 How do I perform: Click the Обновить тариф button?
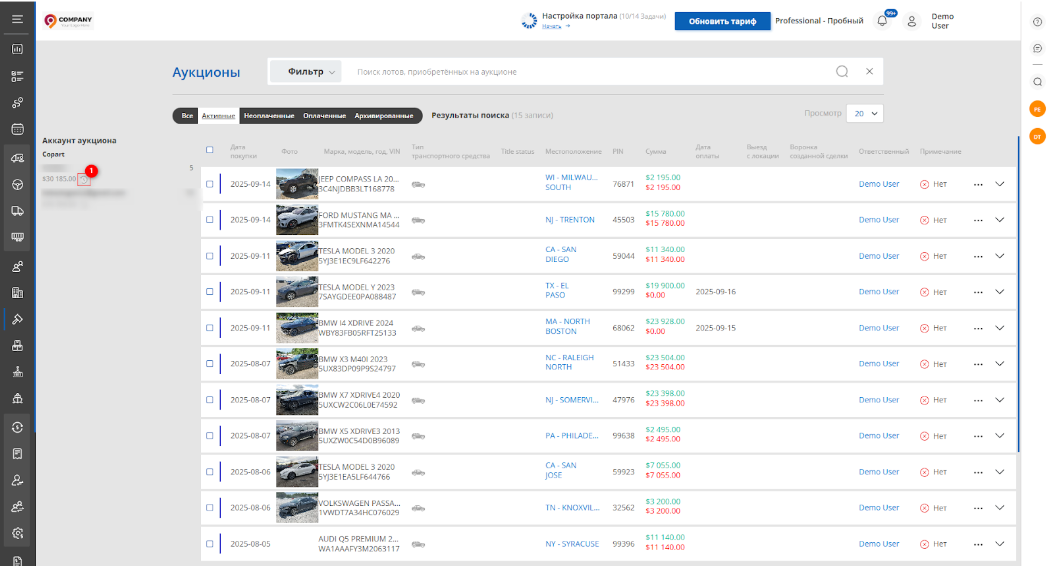pos(722,21)
